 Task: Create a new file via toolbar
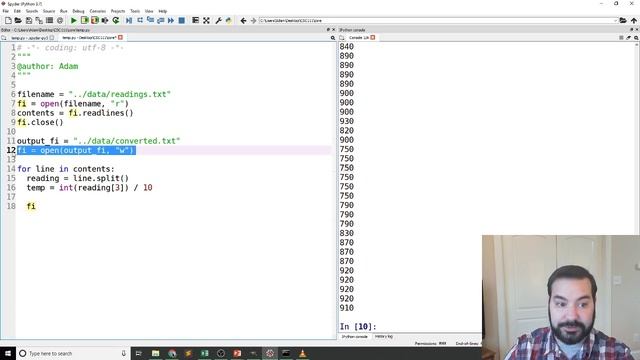click(8, 20)
